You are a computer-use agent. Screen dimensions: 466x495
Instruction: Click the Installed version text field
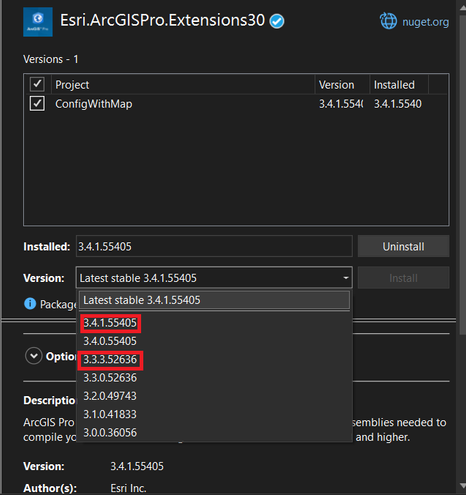[x=214, y=246]
